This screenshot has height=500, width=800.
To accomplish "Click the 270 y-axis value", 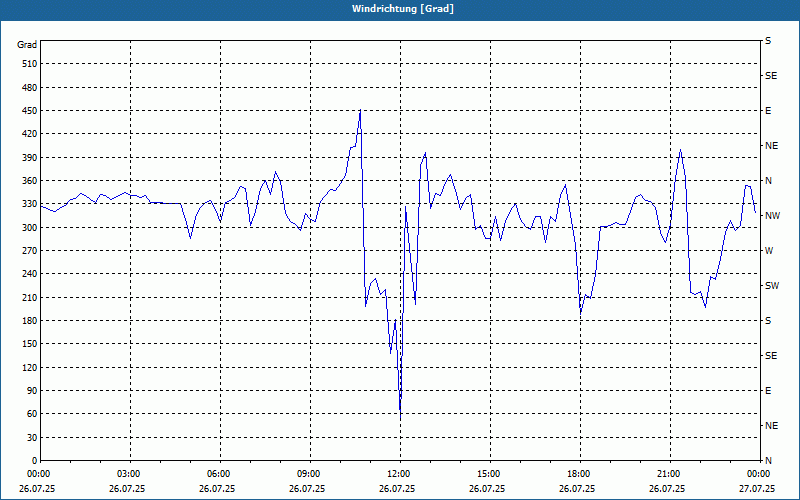I will 30,251.
